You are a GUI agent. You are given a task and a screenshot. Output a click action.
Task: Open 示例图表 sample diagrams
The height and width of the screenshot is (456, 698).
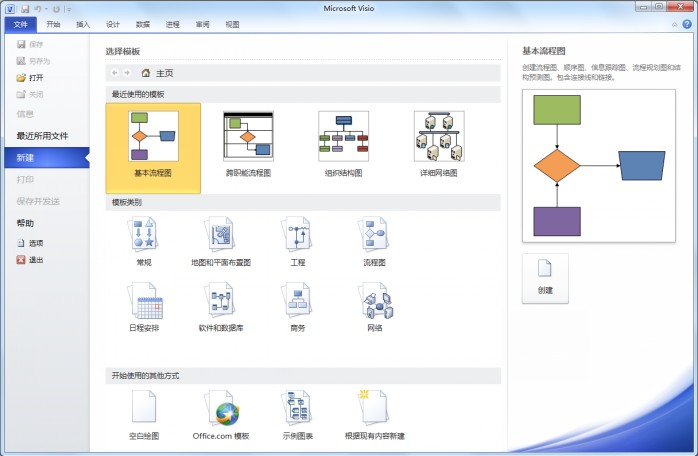click(x=298, y=415)
